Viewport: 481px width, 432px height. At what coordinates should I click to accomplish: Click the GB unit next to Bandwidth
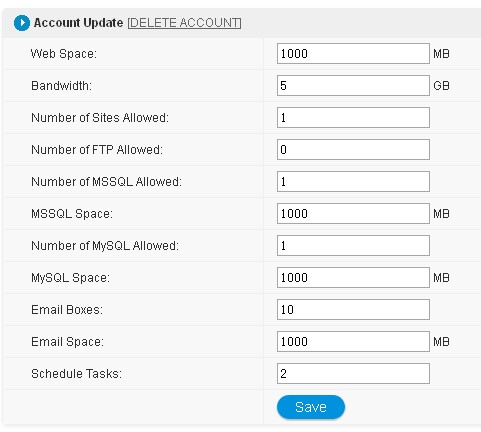tap(441, 86)
